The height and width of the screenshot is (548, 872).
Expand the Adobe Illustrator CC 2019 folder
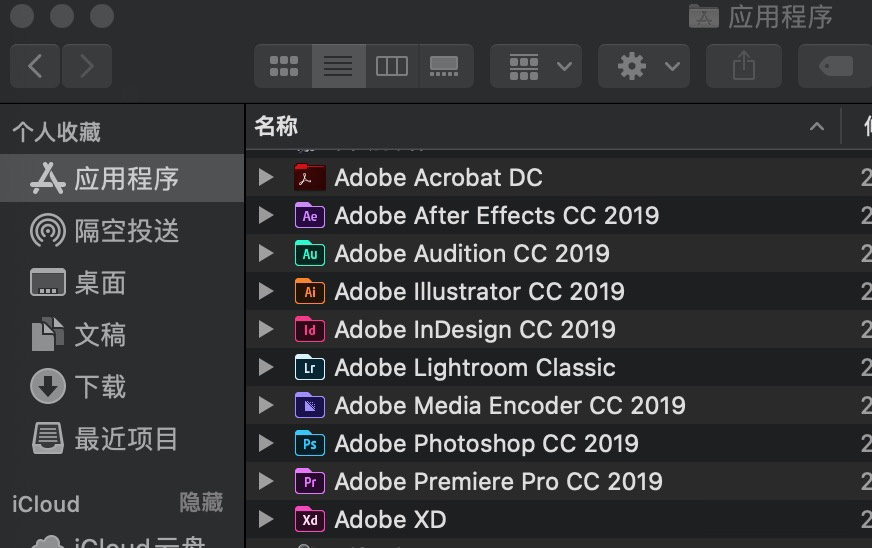pos(266,291)
